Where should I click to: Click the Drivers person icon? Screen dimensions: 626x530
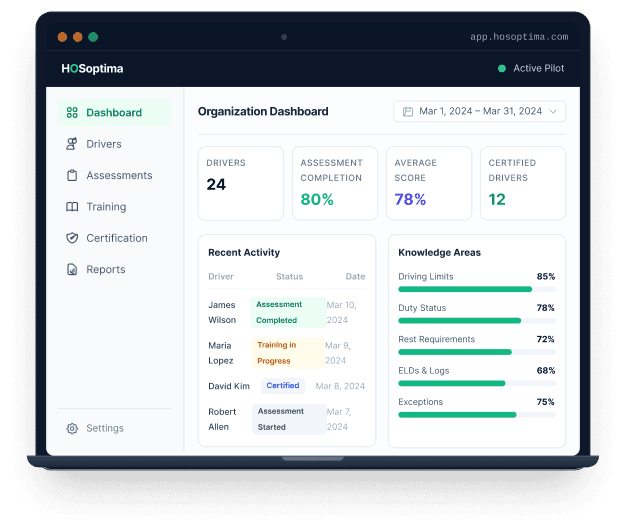click(72, 144)
